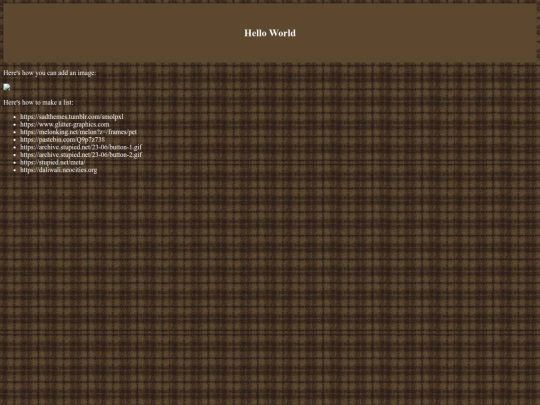Viewport: 540px width, 405px height.
Task: Select the archive.stupied.net button-2.gif list item
Action: click(81, 155)
